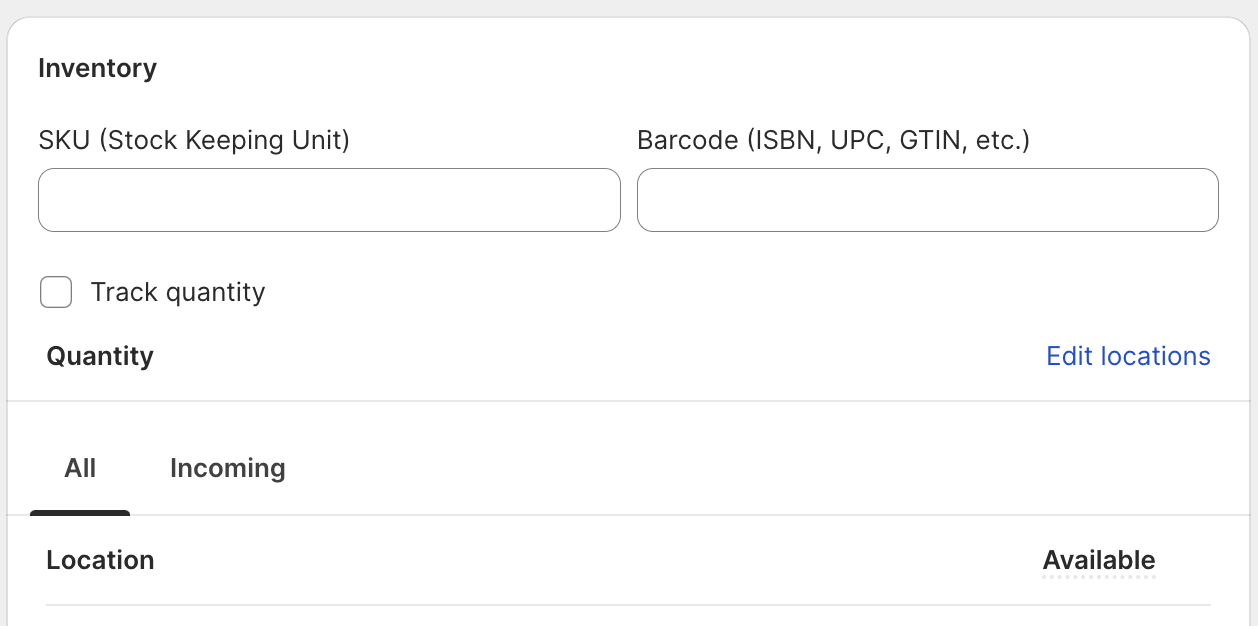The width and height of the screenshot is (1258, 626).
Task: Click the SKU field label text
Action: (194, 140)
